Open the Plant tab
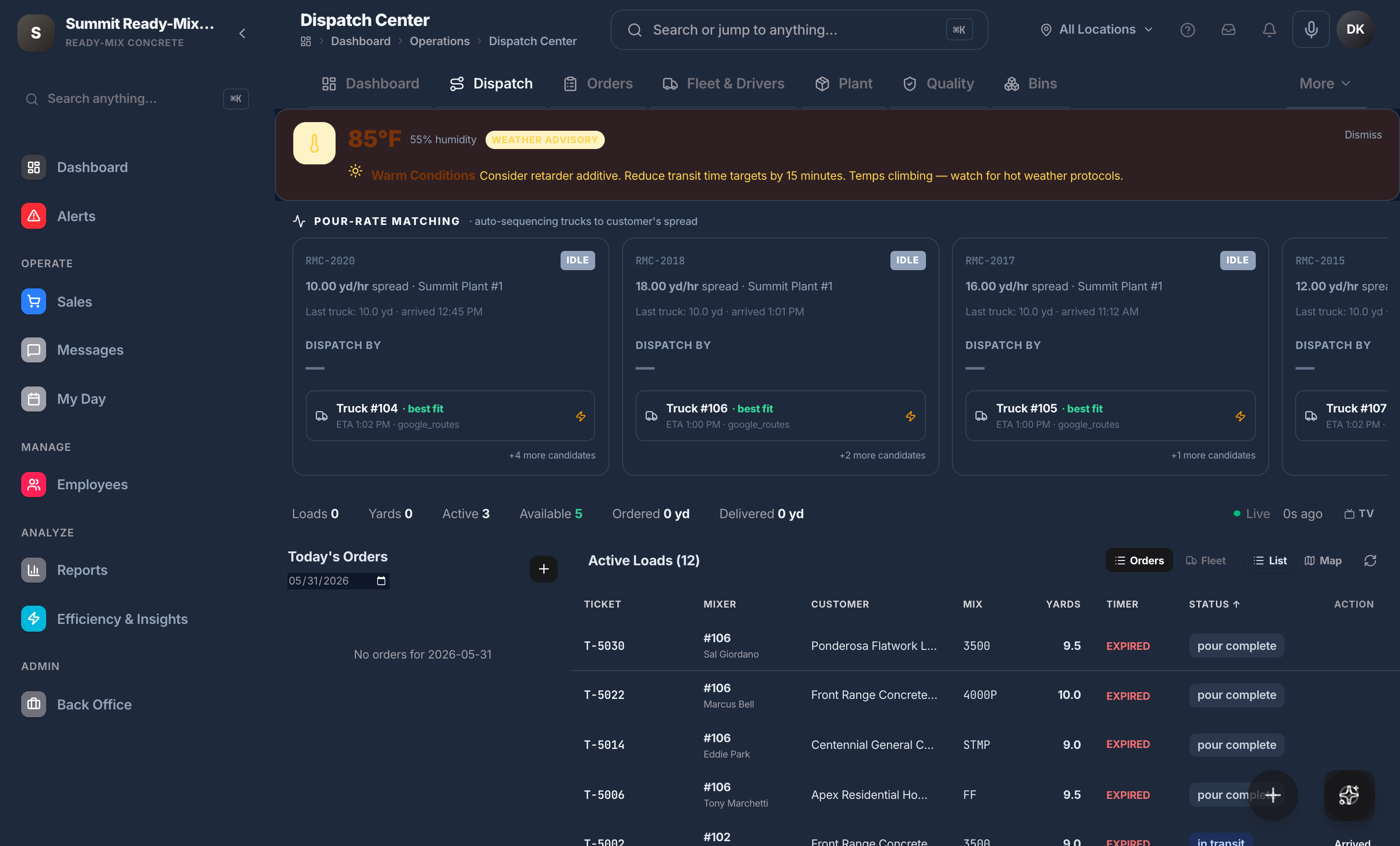This screenshot has height=846, width=1400. tap(844, 84)
